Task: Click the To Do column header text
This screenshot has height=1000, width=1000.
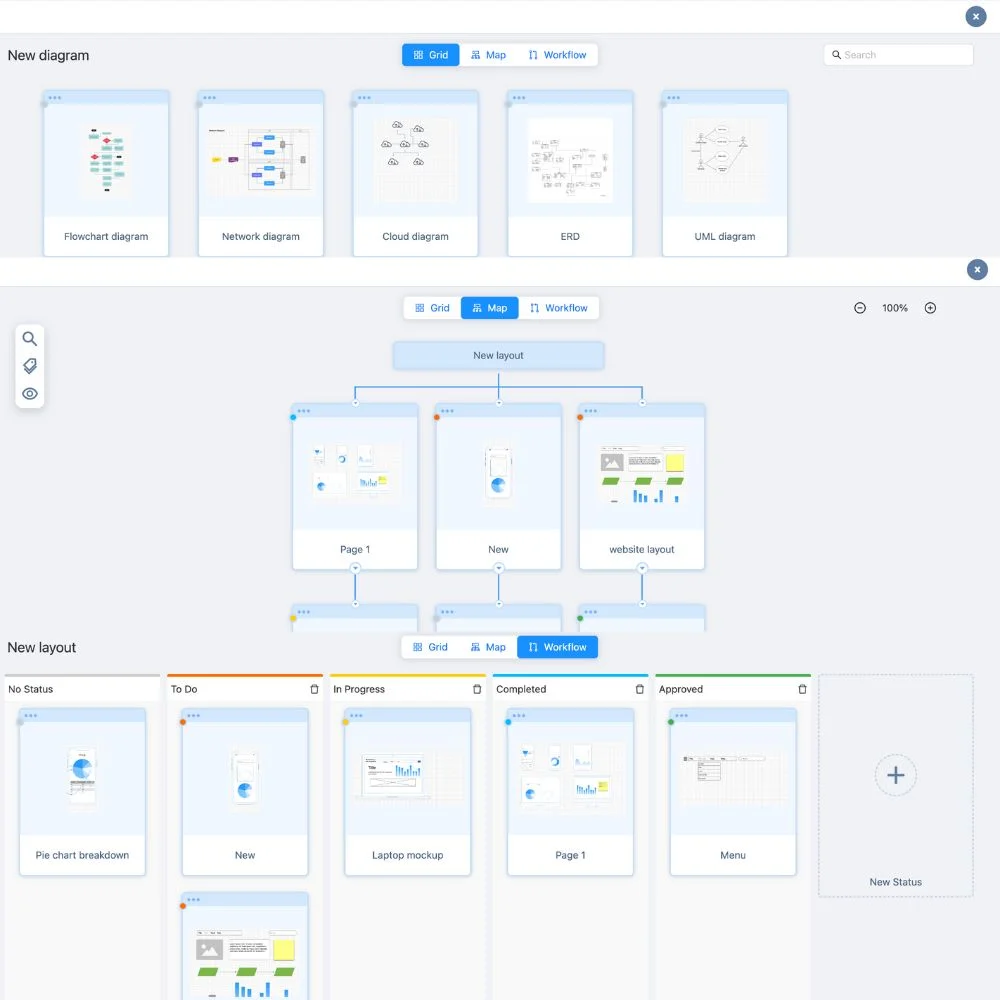Action: coord(184,689)
